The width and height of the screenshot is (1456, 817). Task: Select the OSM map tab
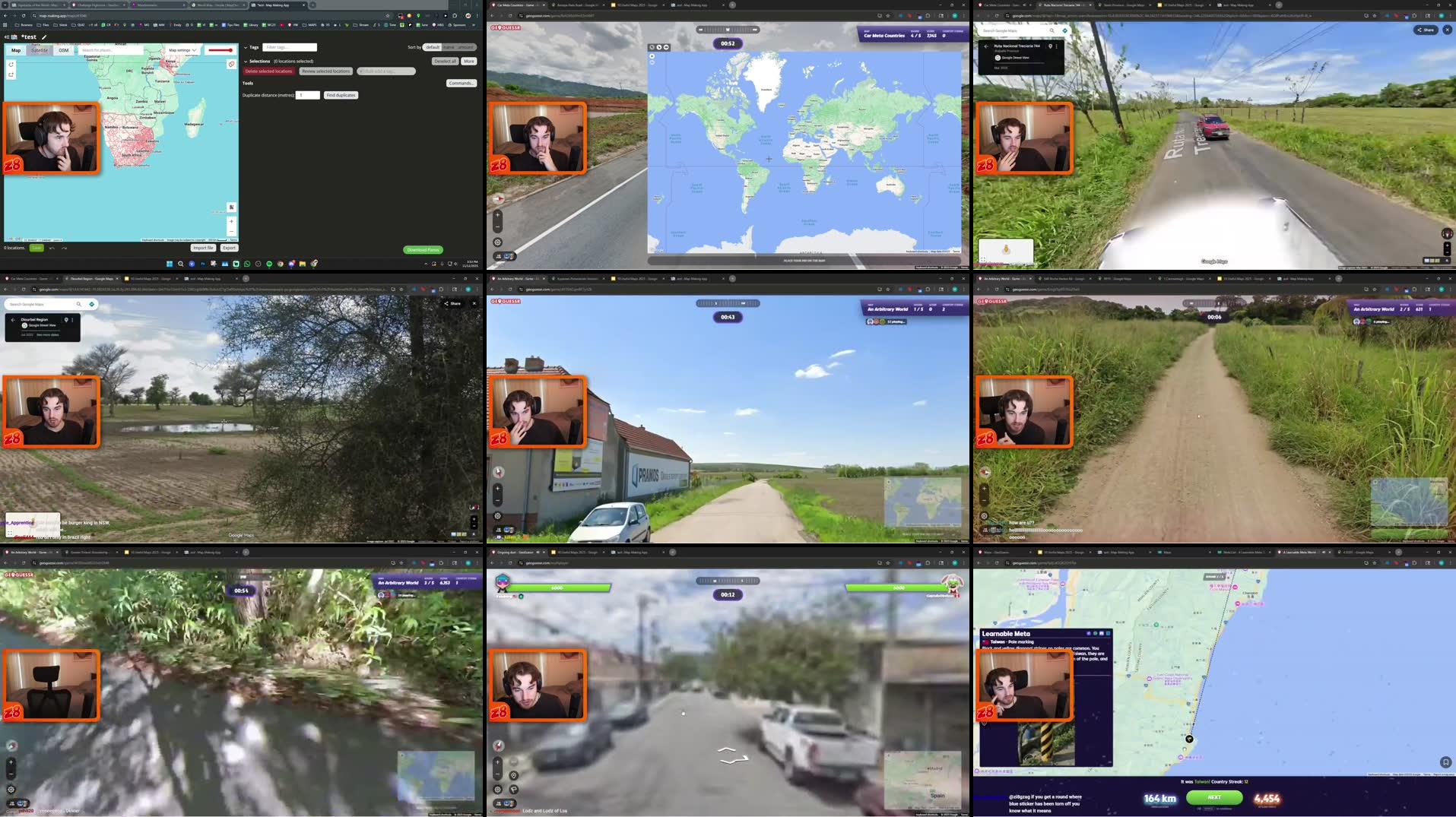coord(64,50)
